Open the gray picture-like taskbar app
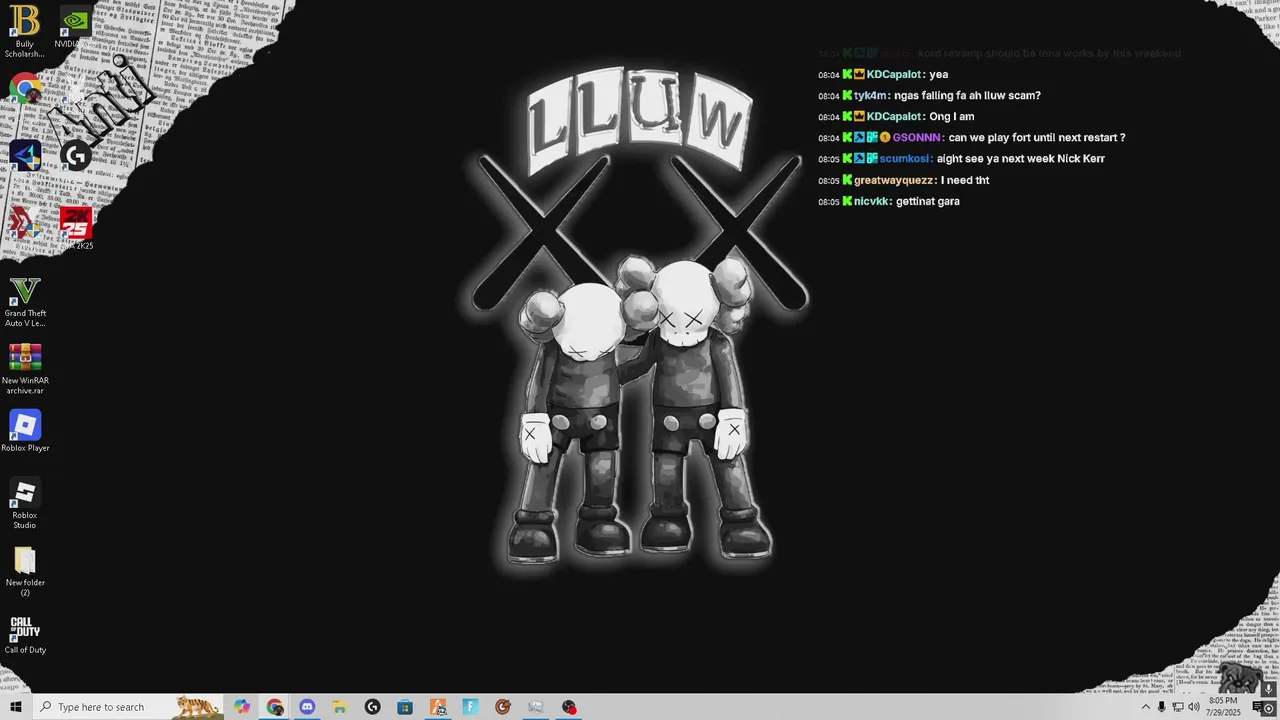The width and height of the screenshot is (1280, 720). (535, 707)
